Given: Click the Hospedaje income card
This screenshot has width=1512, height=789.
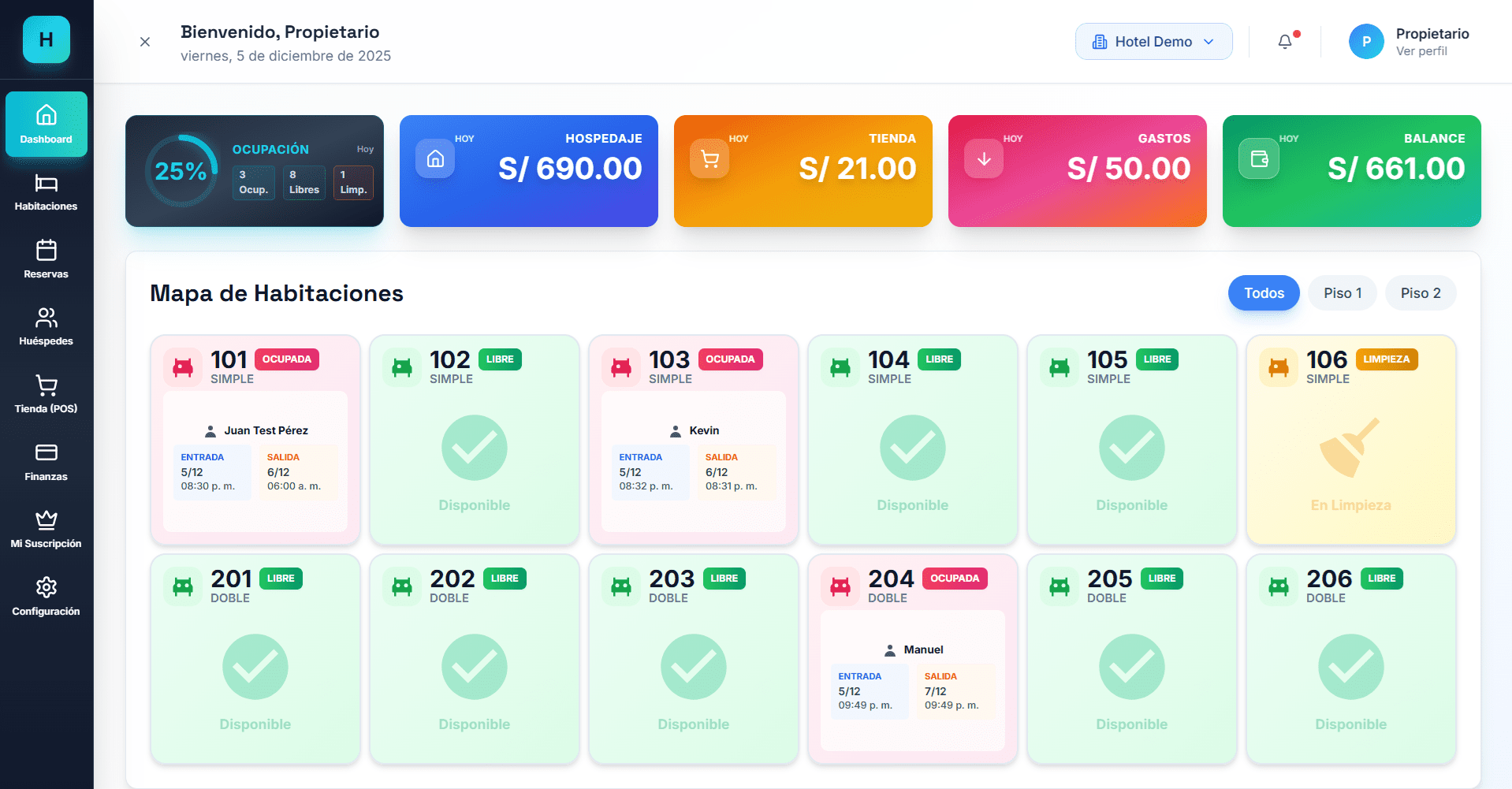Looking at the screenshot, I should tap(528, 171).
